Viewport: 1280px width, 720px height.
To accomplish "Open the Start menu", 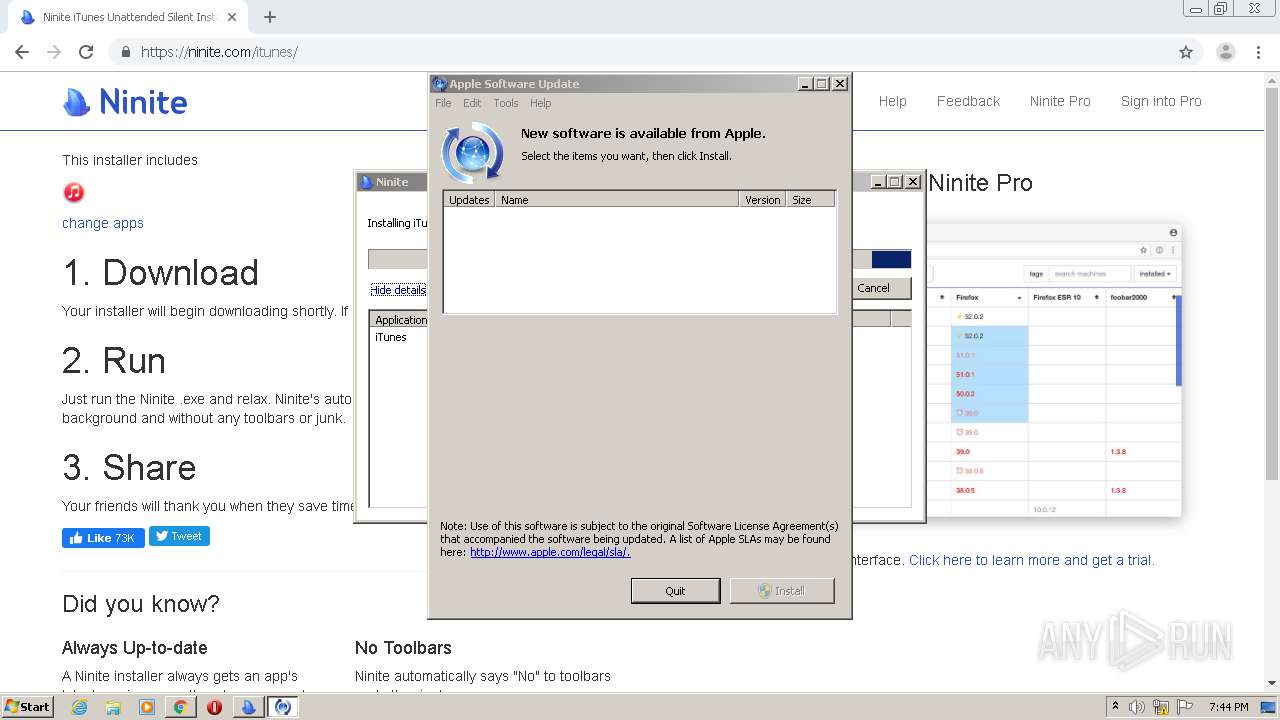I will click(x=27, y=707).
